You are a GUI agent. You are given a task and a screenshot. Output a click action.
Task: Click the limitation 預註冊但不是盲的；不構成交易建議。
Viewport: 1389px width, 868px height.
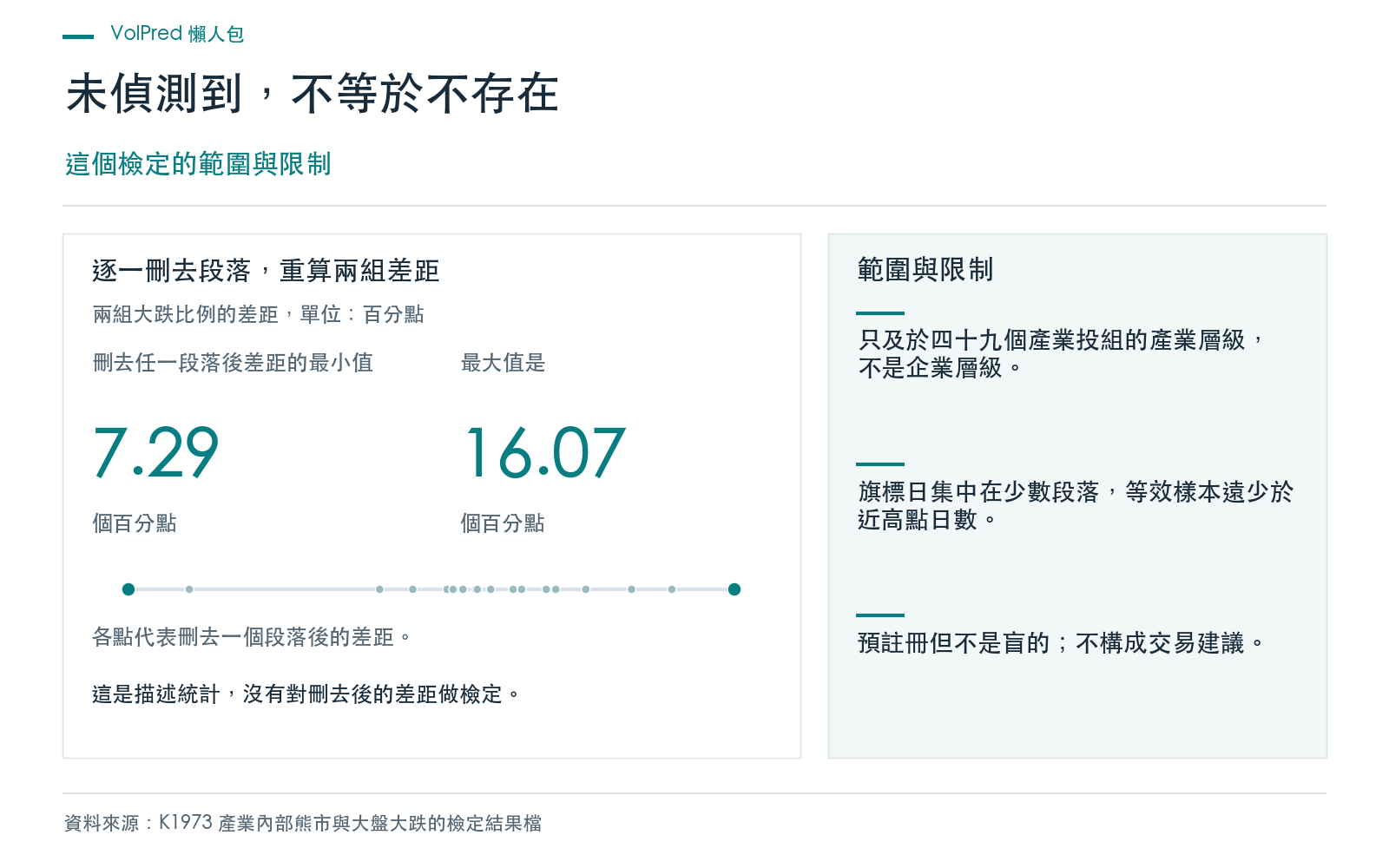(1060, 643)
